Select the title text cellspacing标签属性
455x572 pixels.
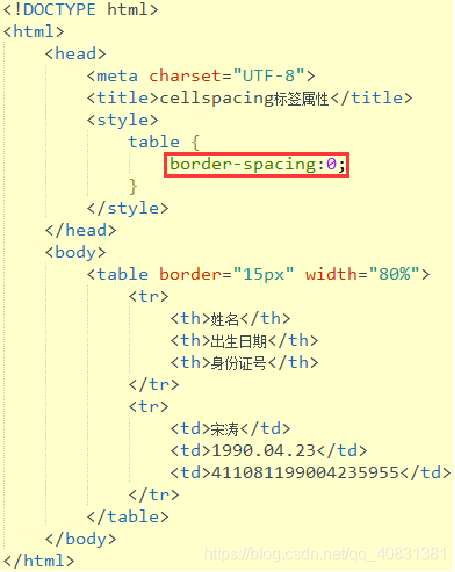click(x=244, y=98)
